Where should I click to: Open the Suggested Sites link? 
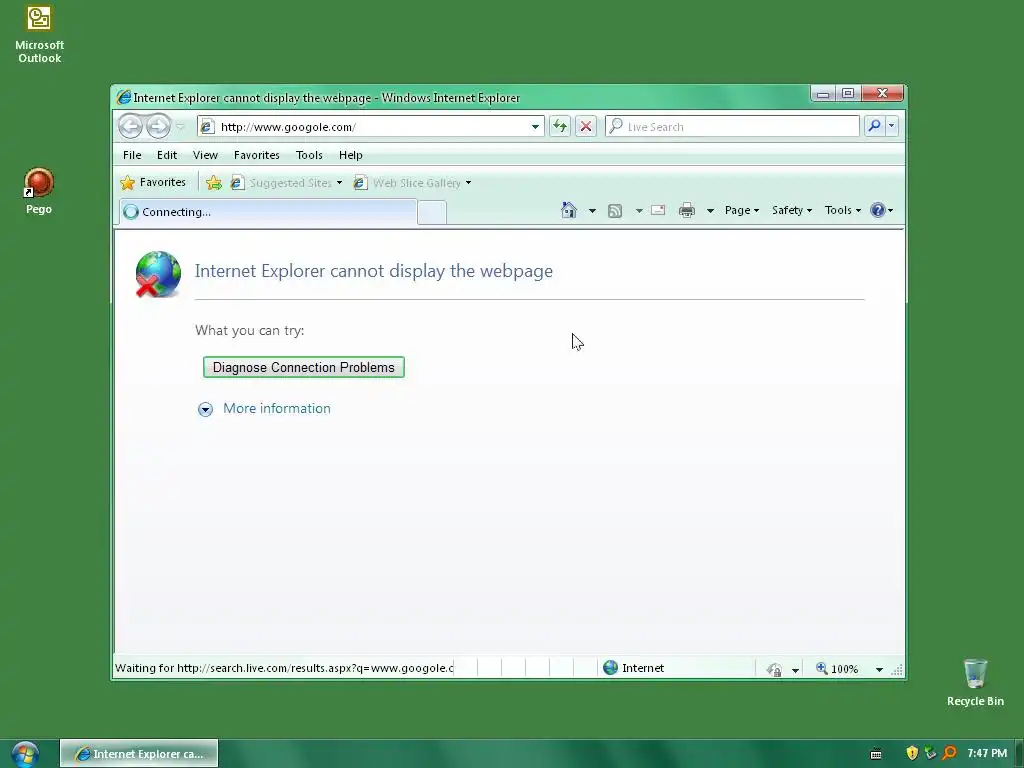(286, 183)
